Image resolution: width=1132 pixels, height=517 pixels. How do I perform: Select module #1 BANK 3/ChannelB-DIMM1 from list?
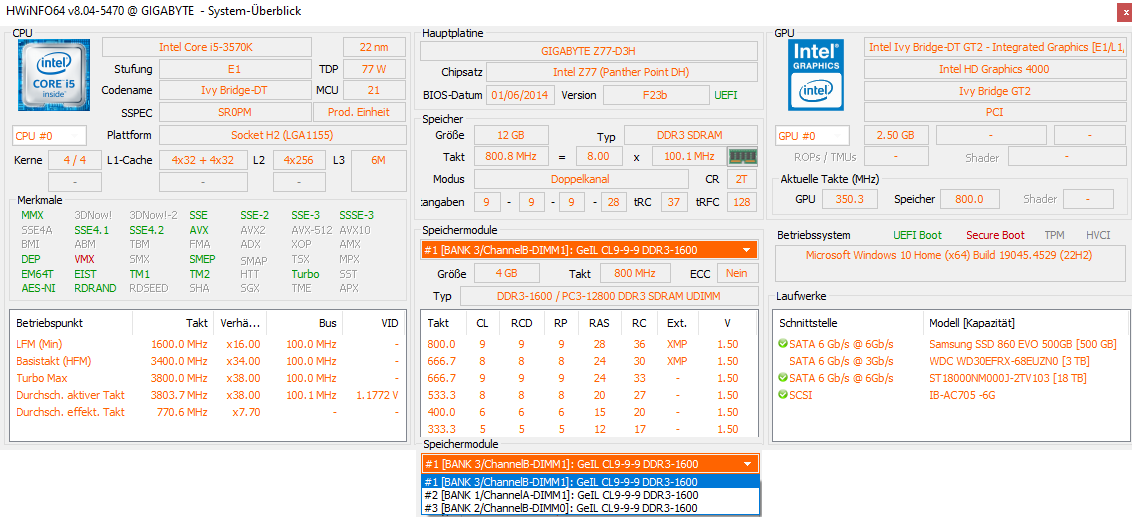click(x=590, y=482)
